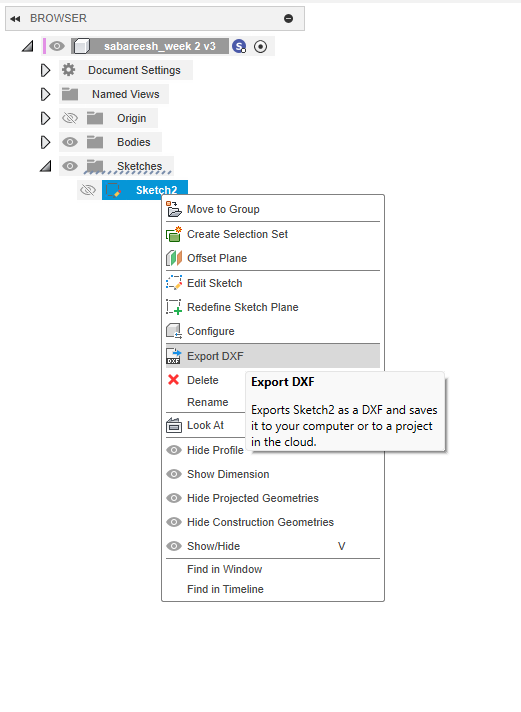Click Find in Window option
Screen dimensions: 521x712
(x=224, y=569)
